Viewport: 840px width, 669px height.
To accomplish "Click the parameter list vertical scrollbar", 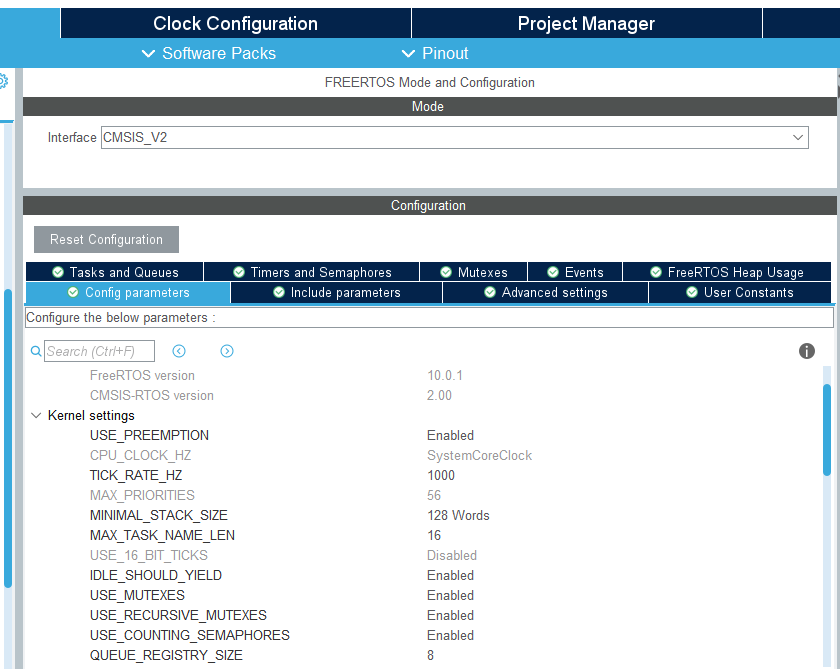I will coord(827,430).
